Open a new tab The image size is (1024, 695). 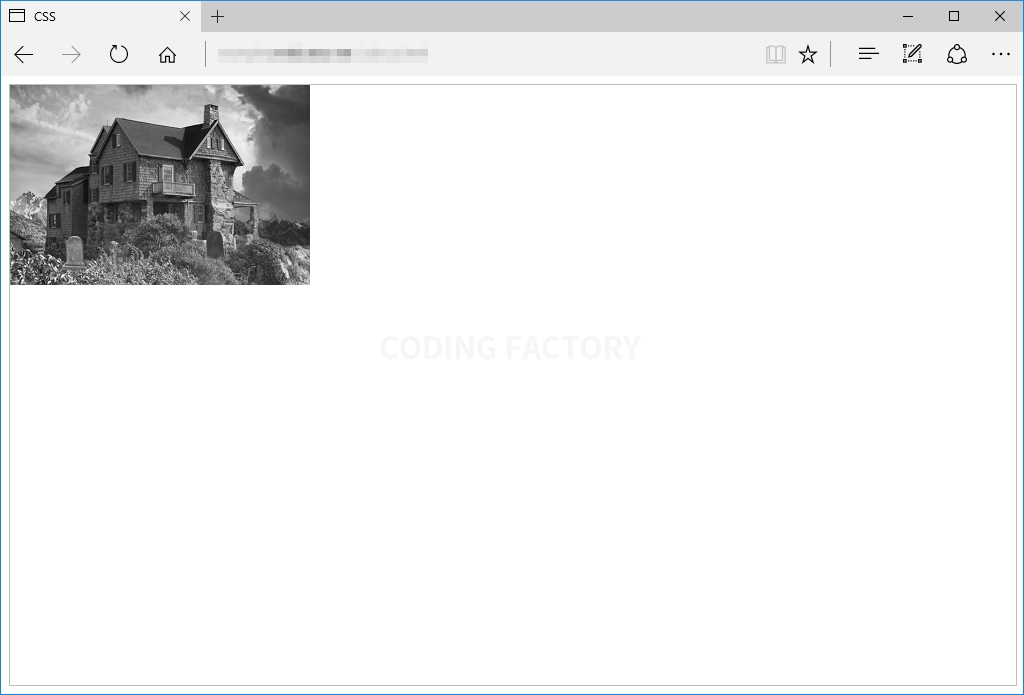click(217, 16)
